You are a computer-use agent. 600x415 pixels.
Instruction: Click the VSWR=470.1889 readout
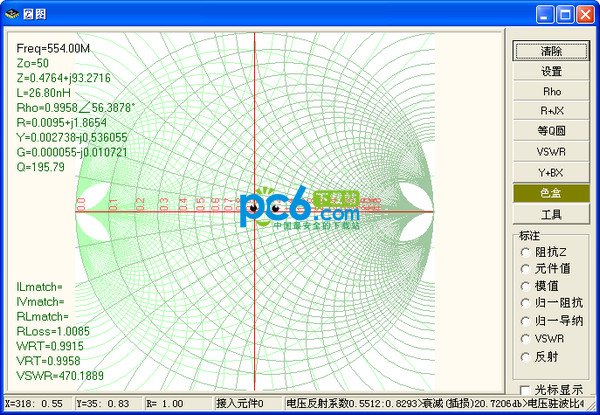[60, 376]
